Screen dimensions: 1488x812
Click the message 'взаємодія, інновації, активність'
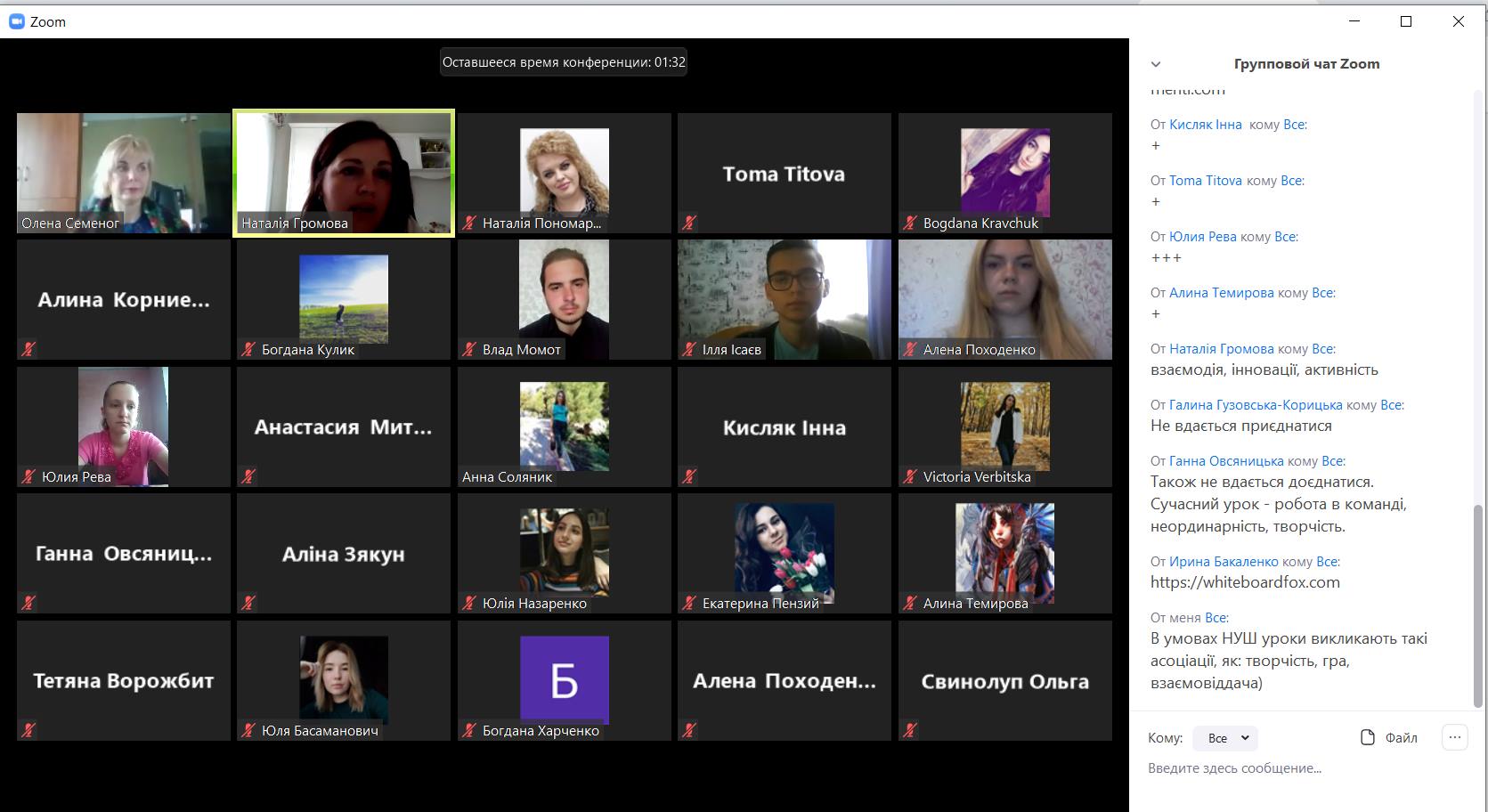1264,369
